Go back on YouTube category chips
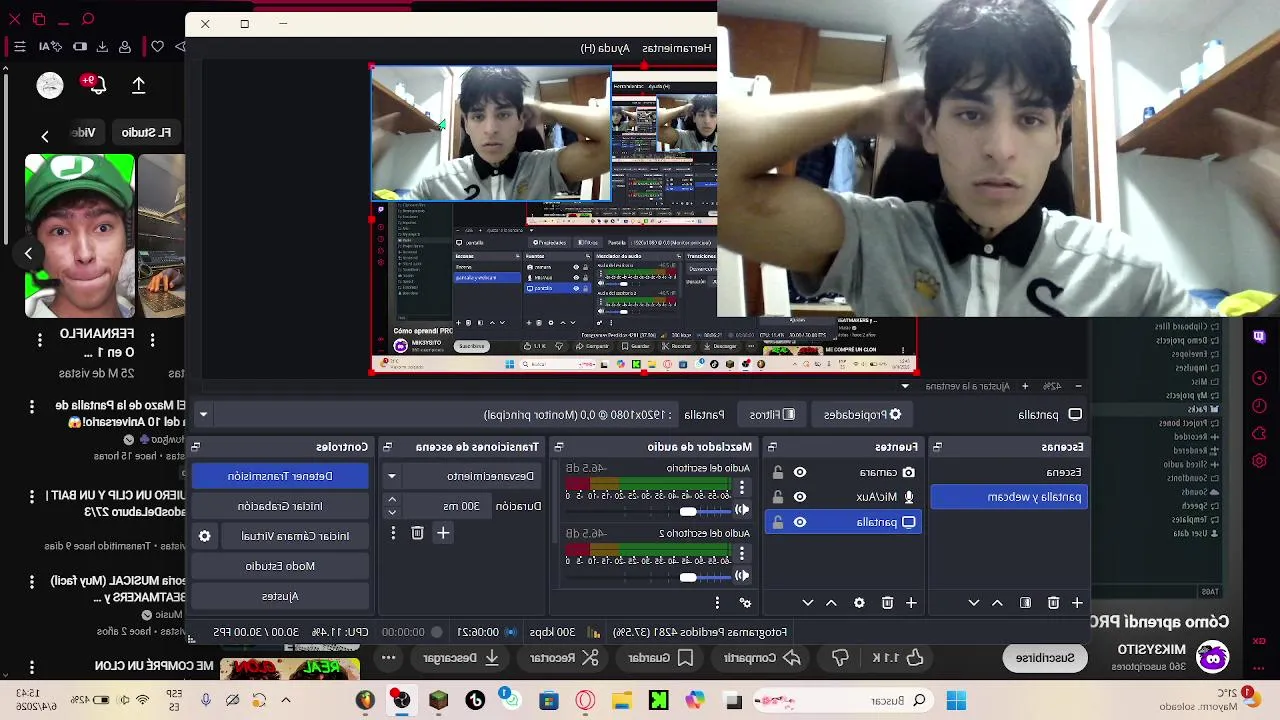Viewport: 1280px width, 720px height. (44, 136)
